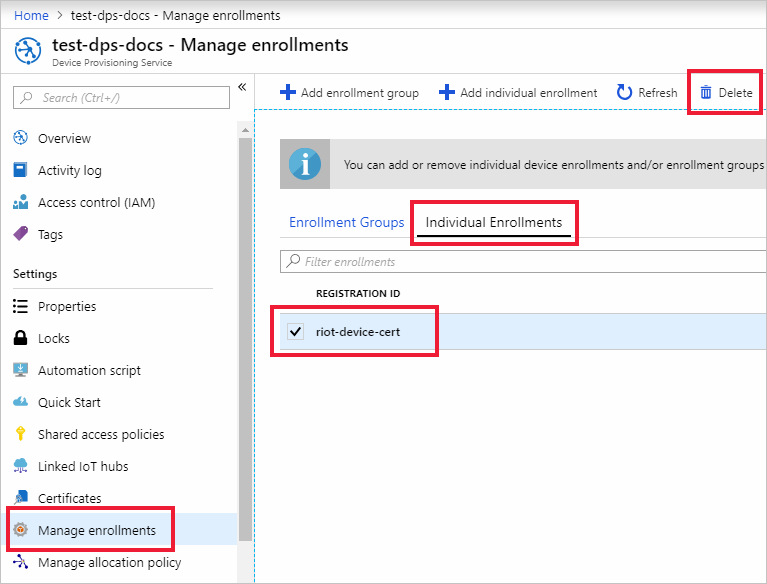Click the Overview icon in sidebar
This screenshot has width=767, height=584.
pyautogui.click(x=21, y=138)
